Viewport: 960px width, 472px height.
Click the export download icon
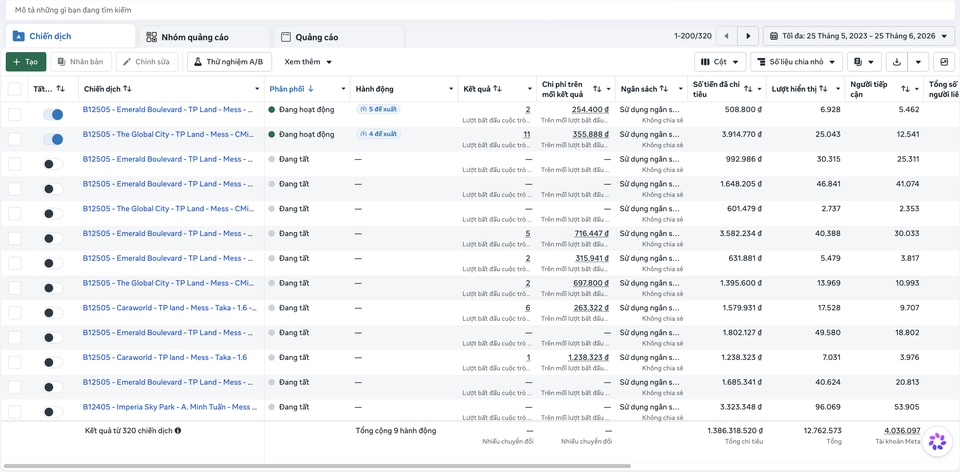click(897, 62)
